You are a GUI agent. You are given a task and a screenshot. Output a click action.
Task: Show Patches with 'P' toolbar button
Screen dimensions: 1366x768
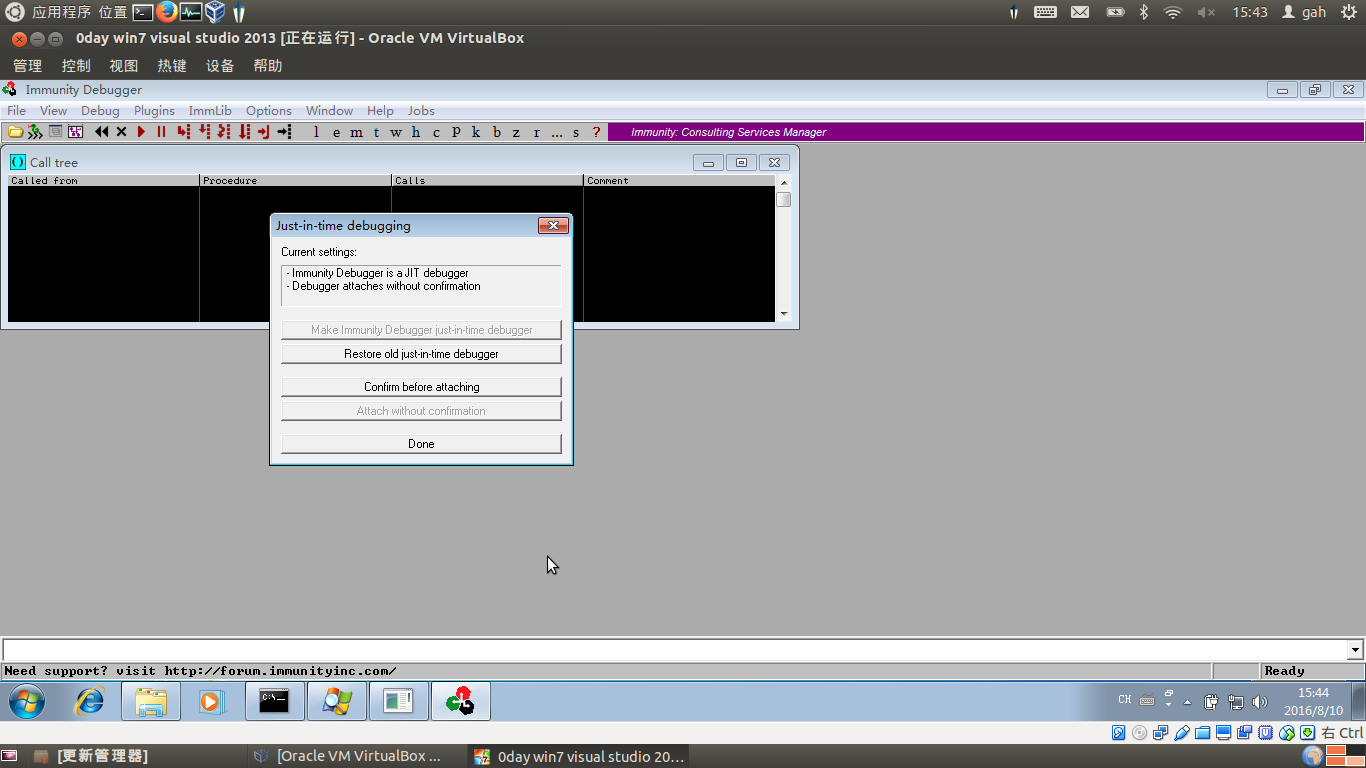click(456, 132)
